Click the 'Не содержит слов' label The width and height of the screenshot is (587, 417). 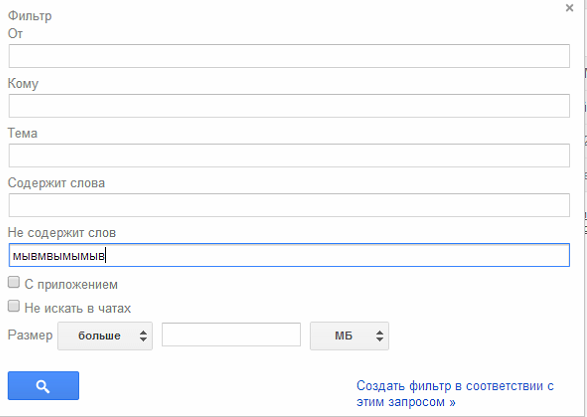click(x=62, y=233)
